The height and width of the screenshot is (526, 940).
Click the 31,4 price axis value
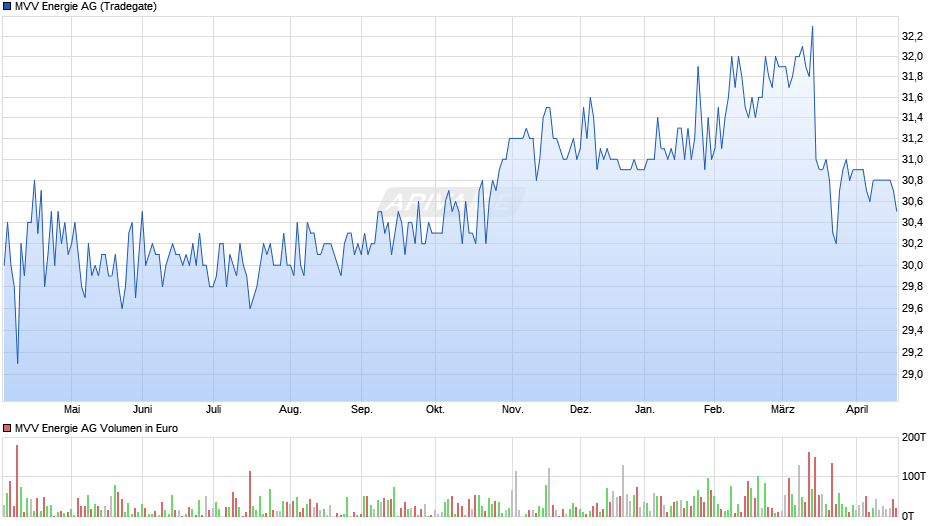(x=912, y=118)
